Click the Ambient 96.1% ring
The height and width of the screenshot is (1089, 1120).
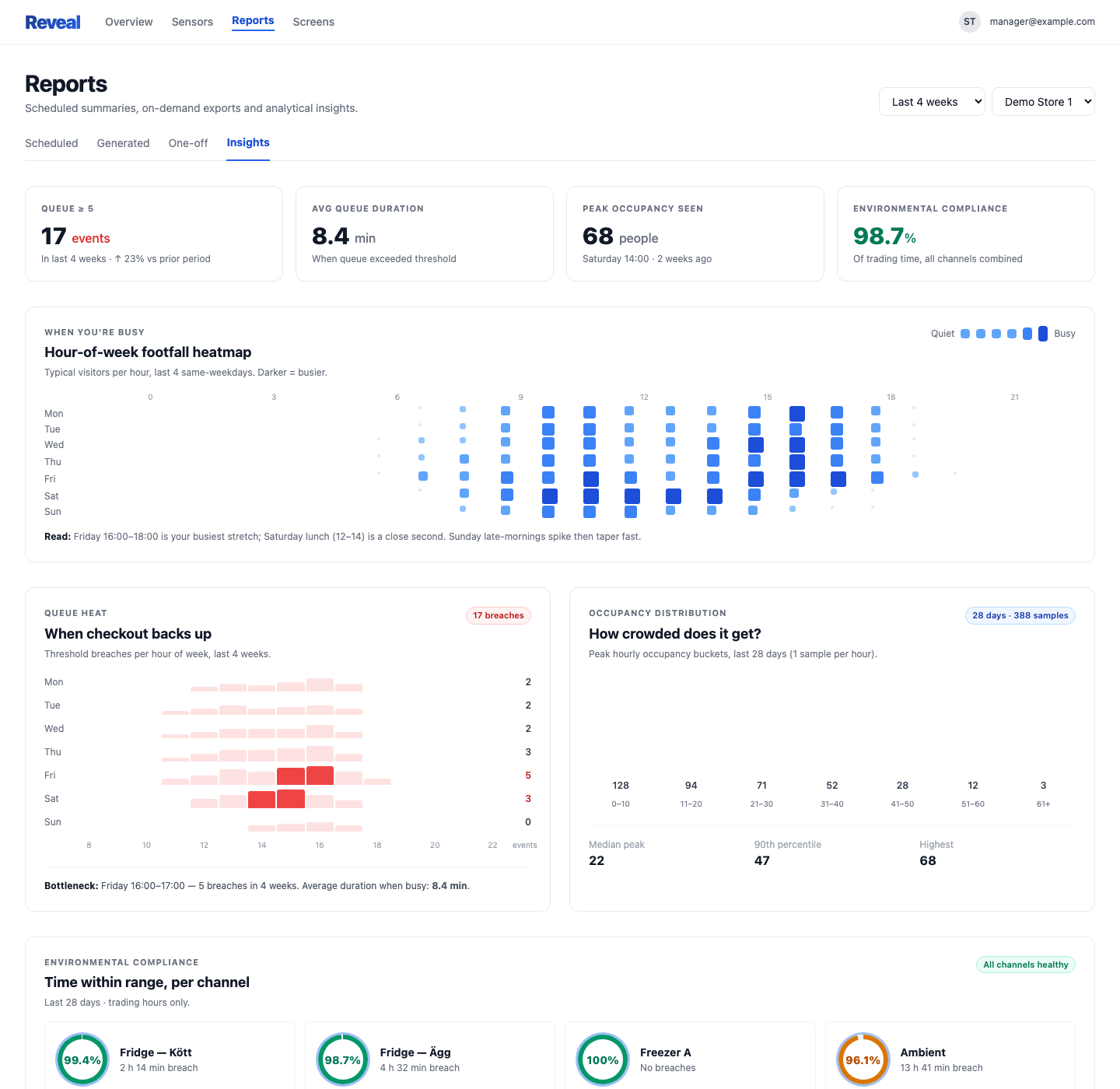(x=863, y=1059)
